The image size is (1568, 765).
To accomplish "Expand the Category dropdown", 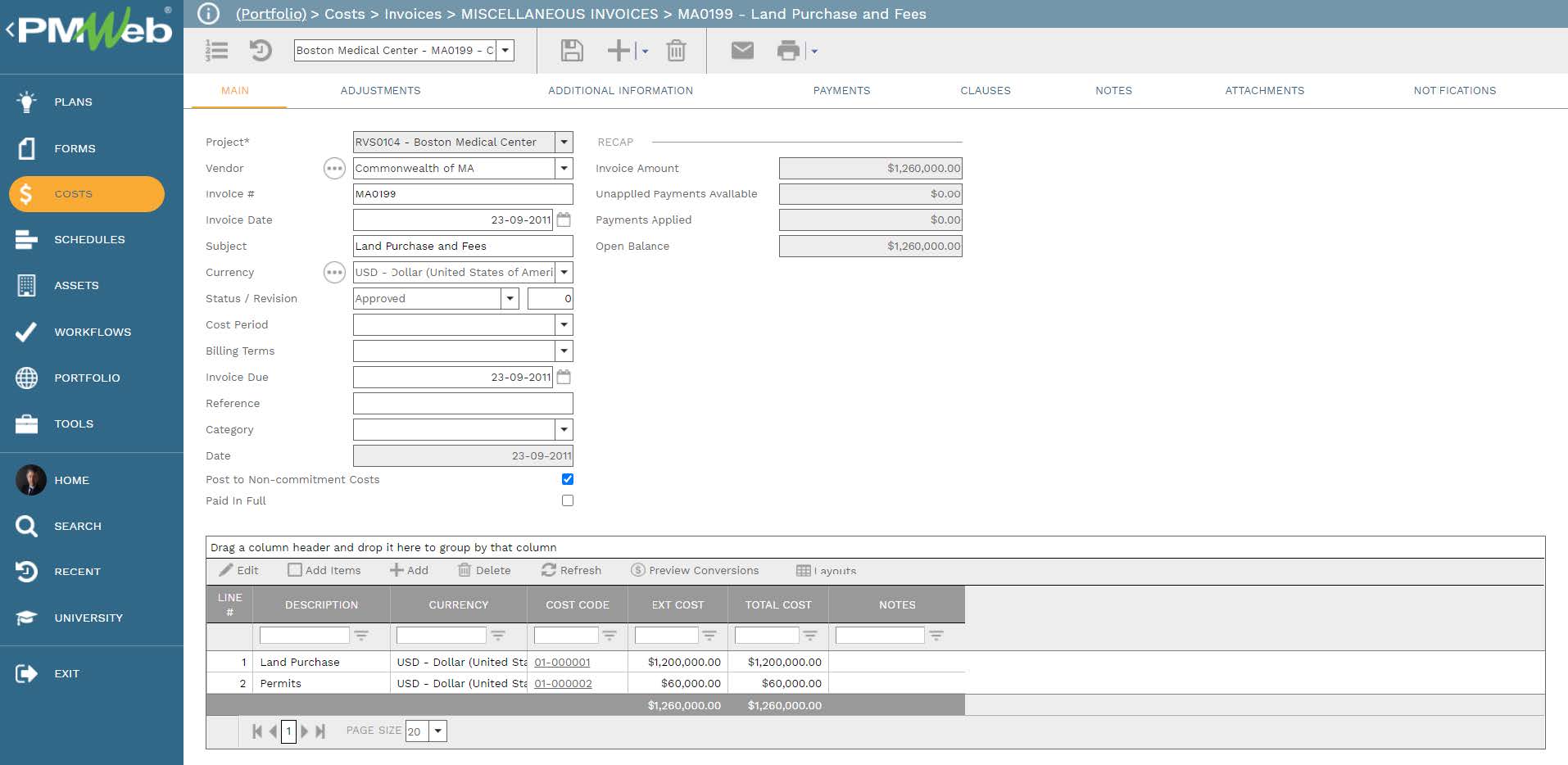I will tap(564, 429).
